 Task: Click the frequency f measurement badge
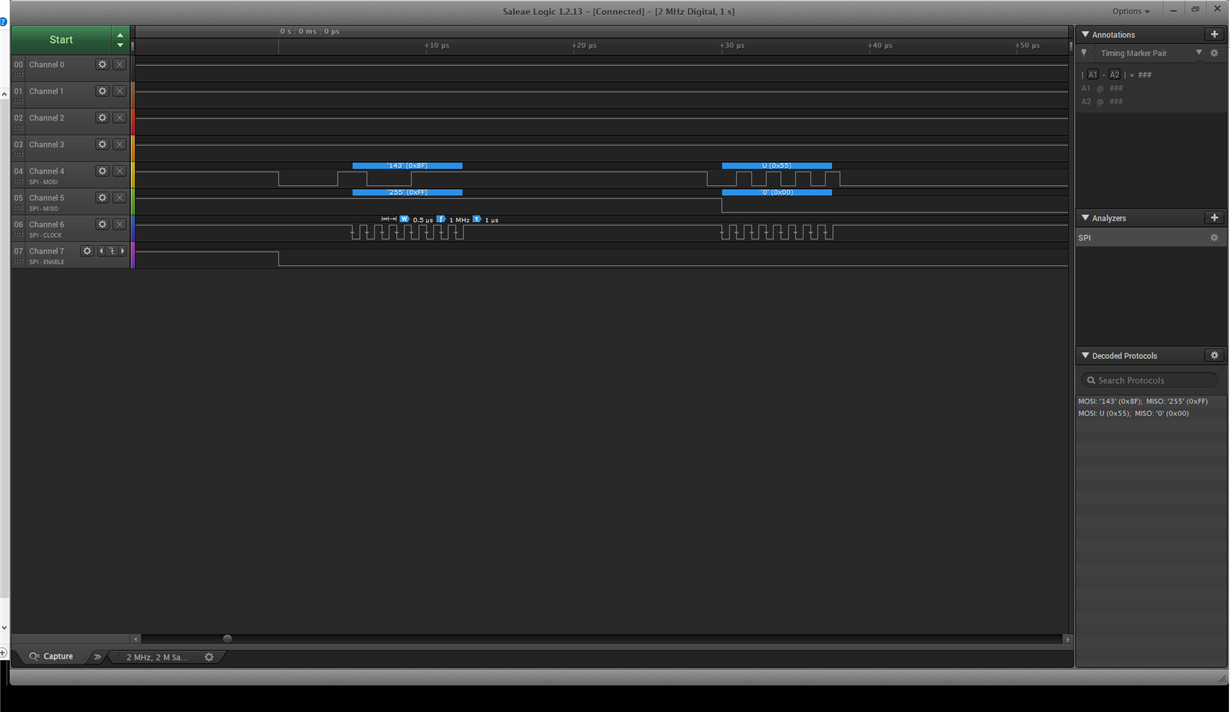pos(440,219)
